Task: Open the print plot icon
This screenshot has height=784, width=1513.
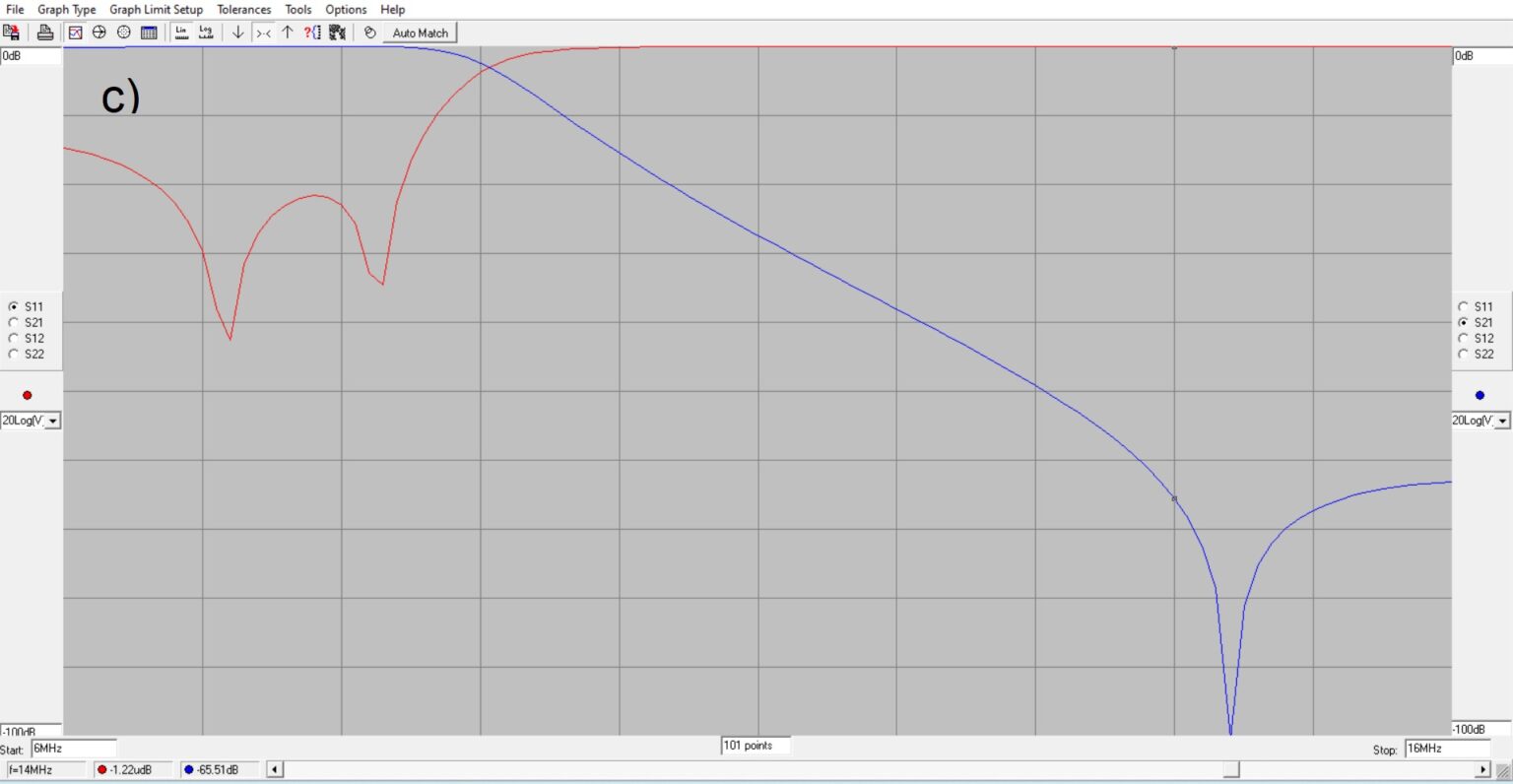Action: point(45,32)
